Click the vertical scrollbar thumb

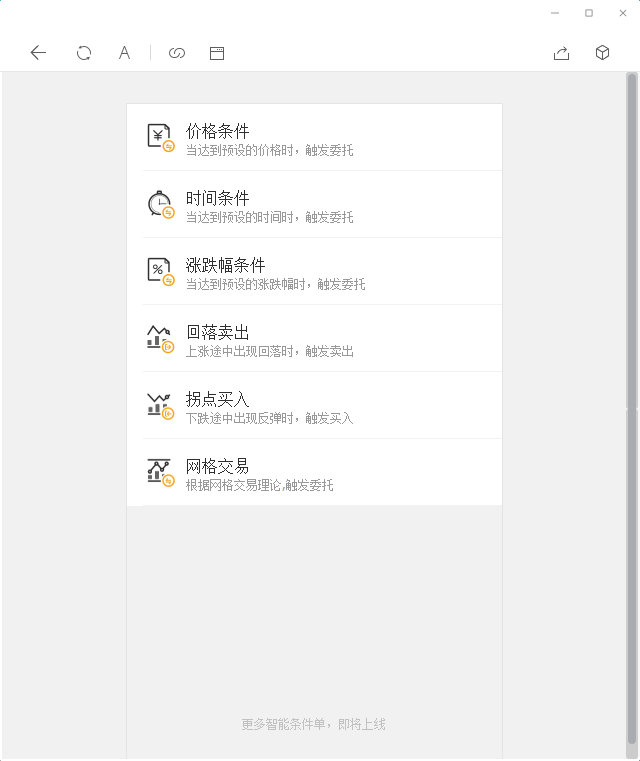pyautogui.click(x=632, y=409)
